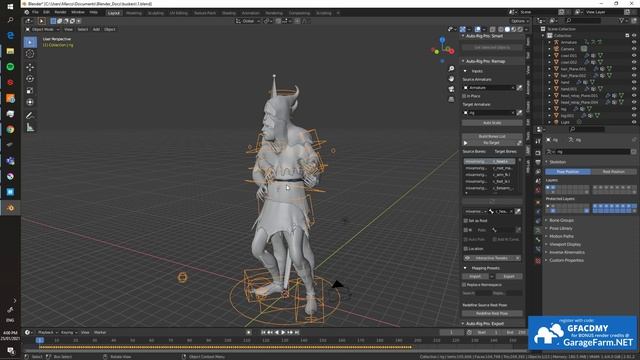
Task: Expand the Motion Paths panel
Action: tap(561, 236)
